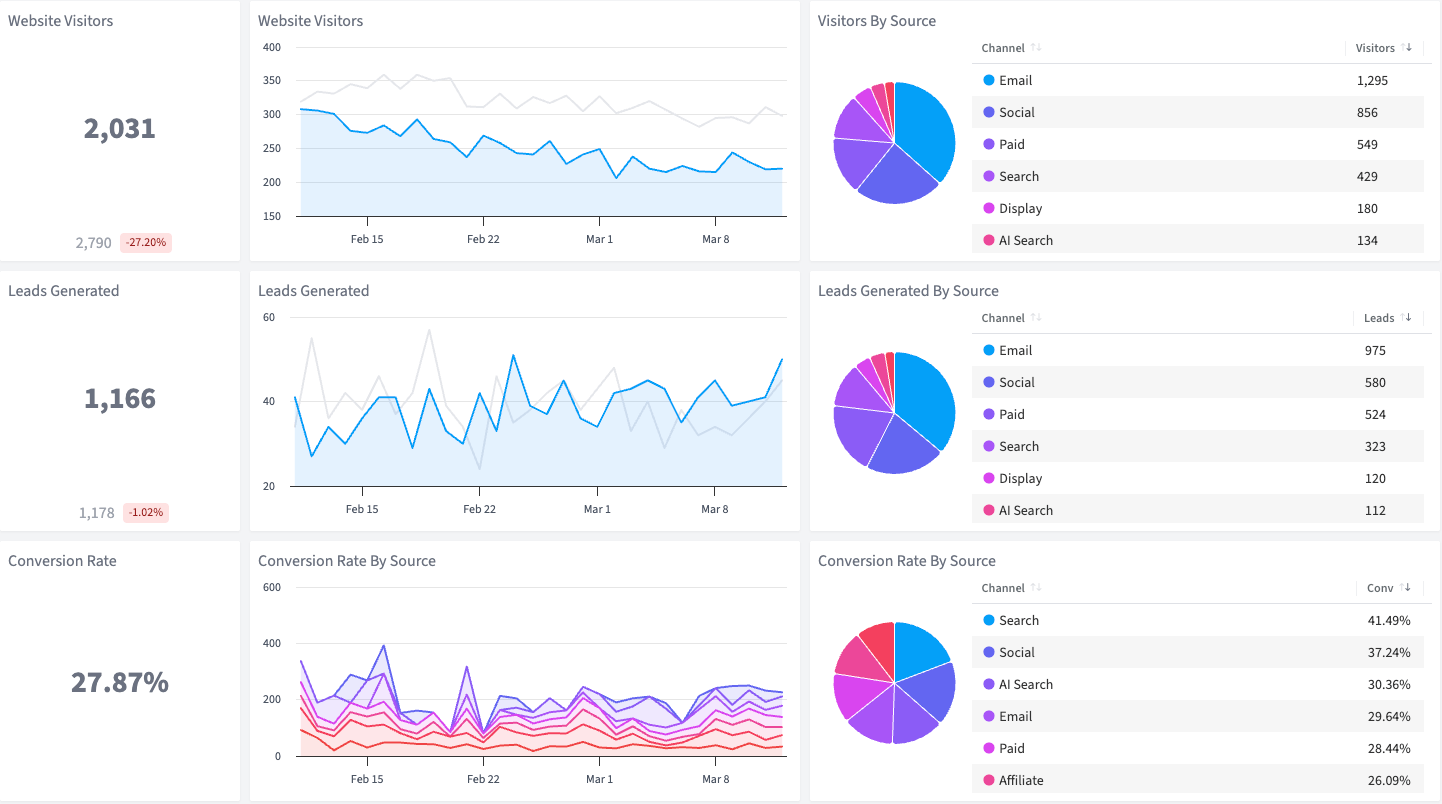The width and height of the screenshot is (1442, 804).
Task: Click the Conversion Rate By Source pie chart
Action: (x=894, y=683)
